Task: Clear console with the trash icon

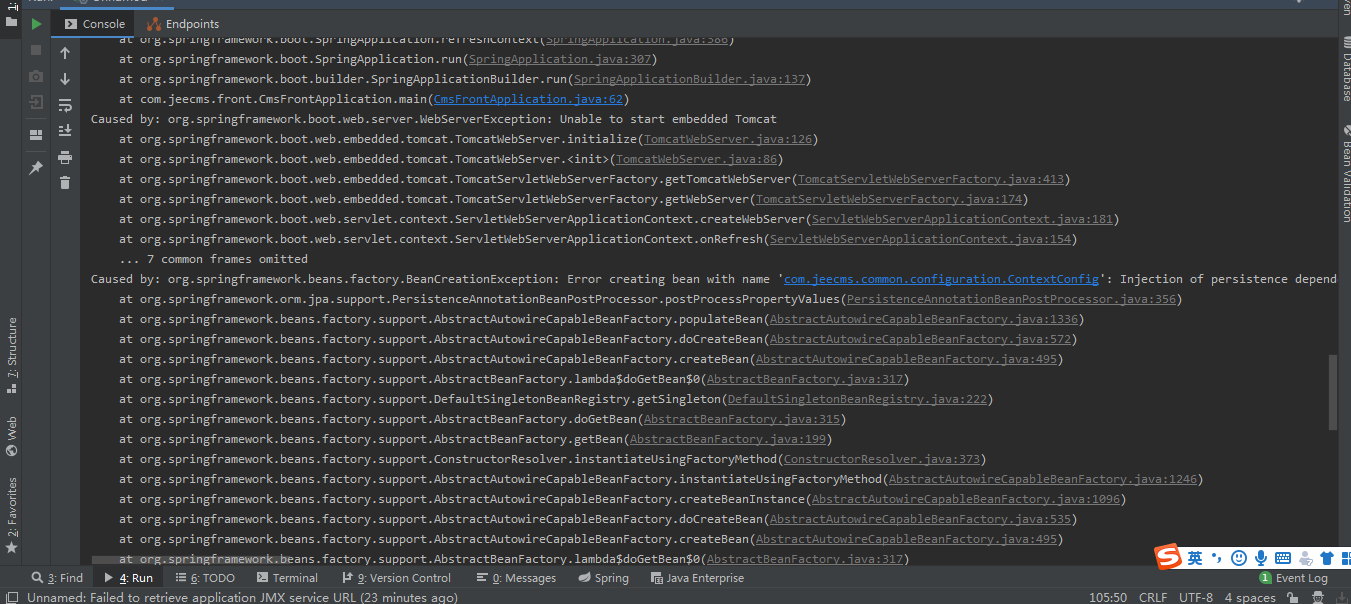Action: click(65, 183)
